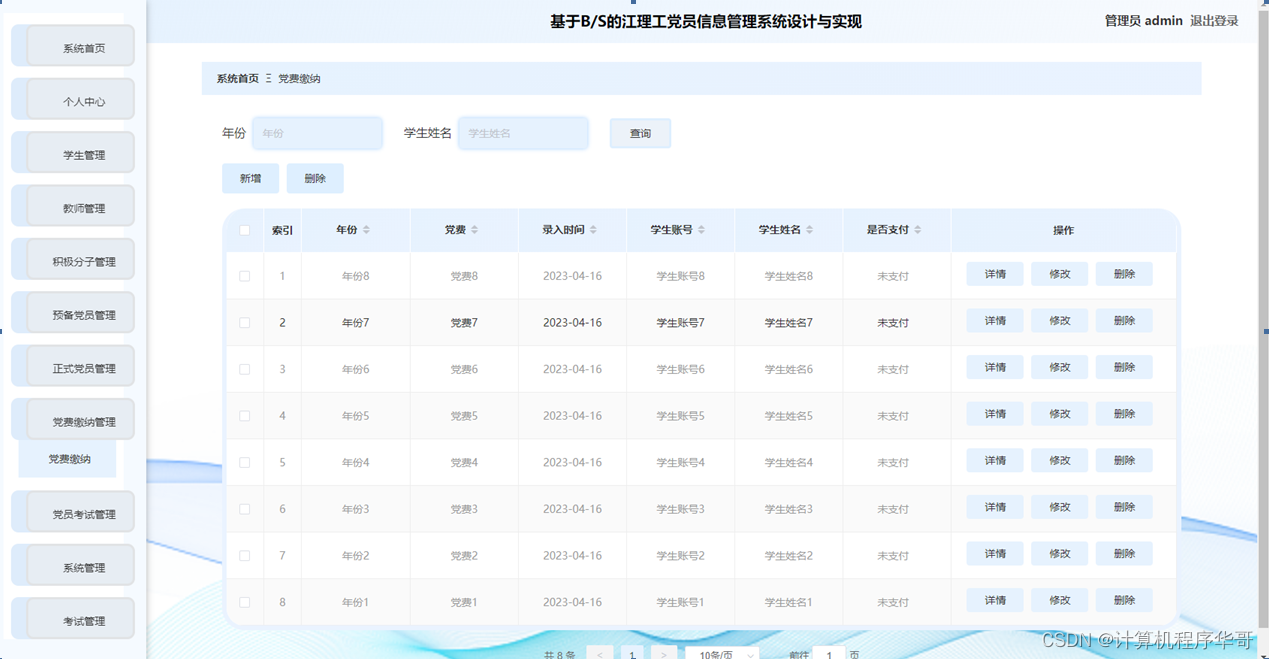
Task: Check the checkbox for 学生姓名5 row
Action: click(243, 414)
